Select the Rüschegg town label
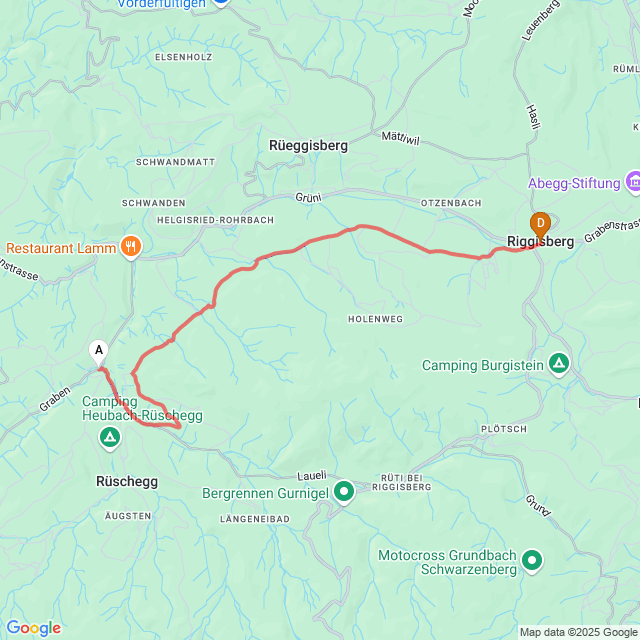 pos(127,482)
